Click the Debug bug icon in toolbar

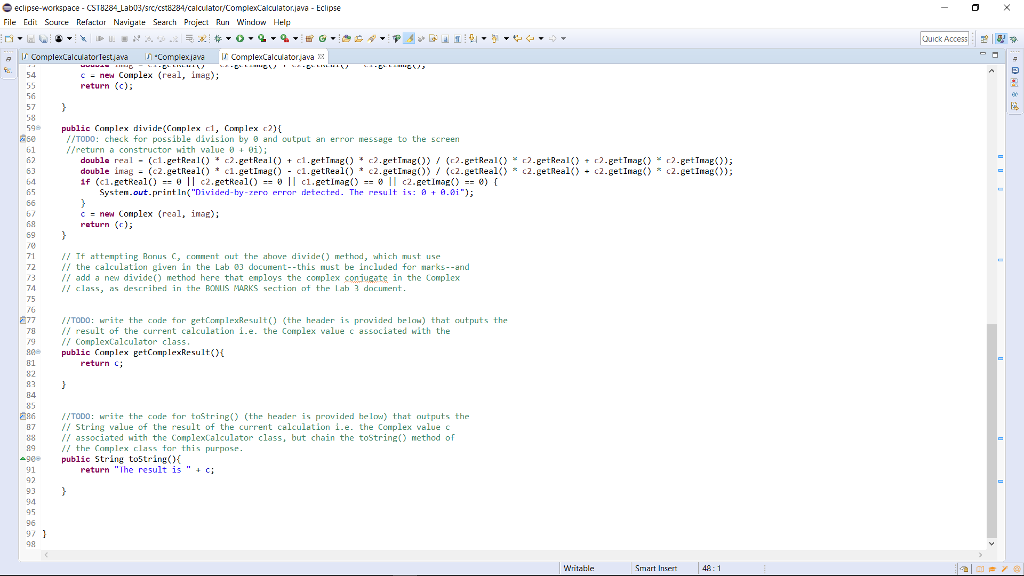217,39
